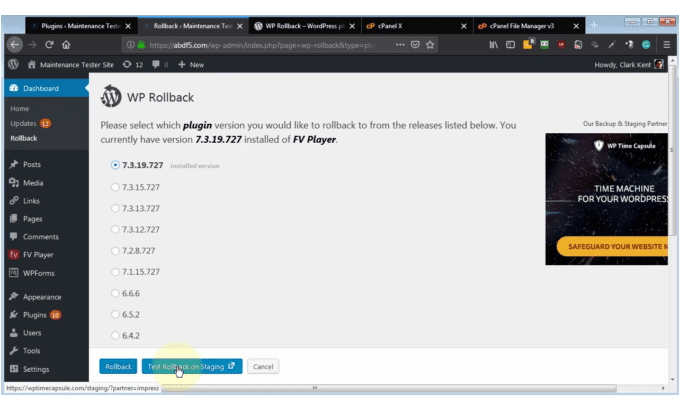Open the Home submenu link
680x396 pixels.
pos(20,108)
